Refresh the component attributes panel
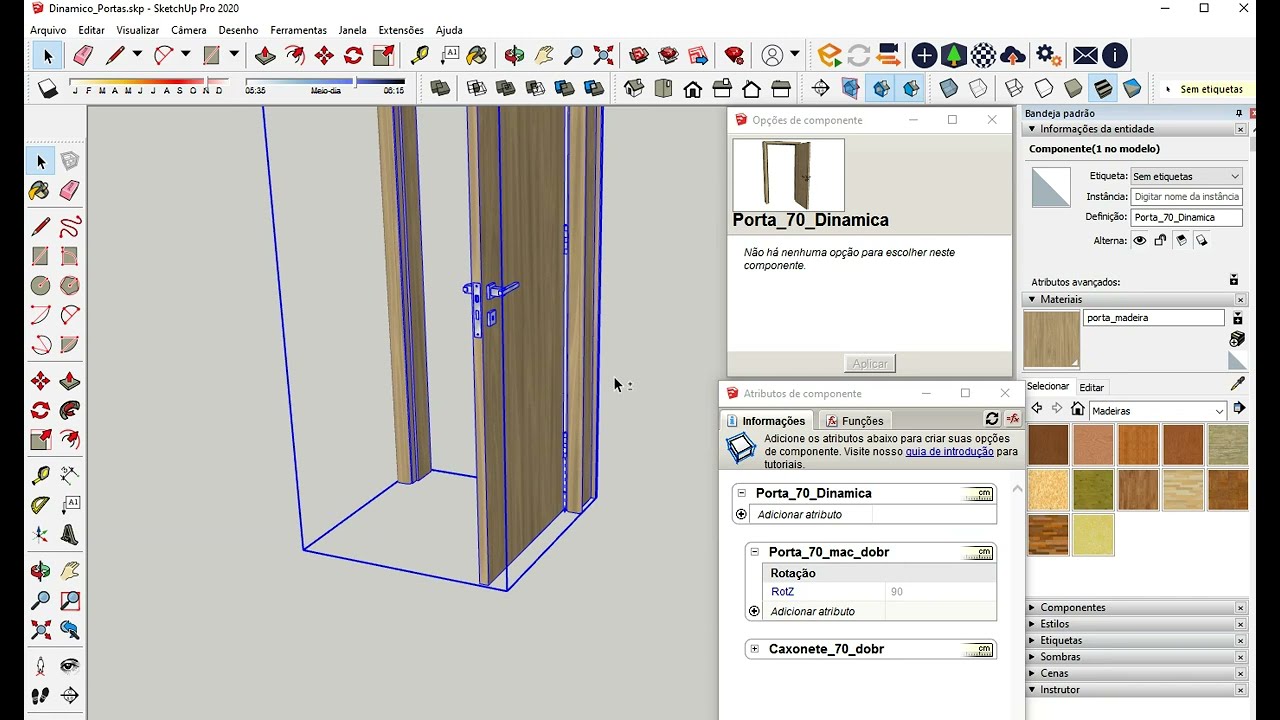 [992, 419]
